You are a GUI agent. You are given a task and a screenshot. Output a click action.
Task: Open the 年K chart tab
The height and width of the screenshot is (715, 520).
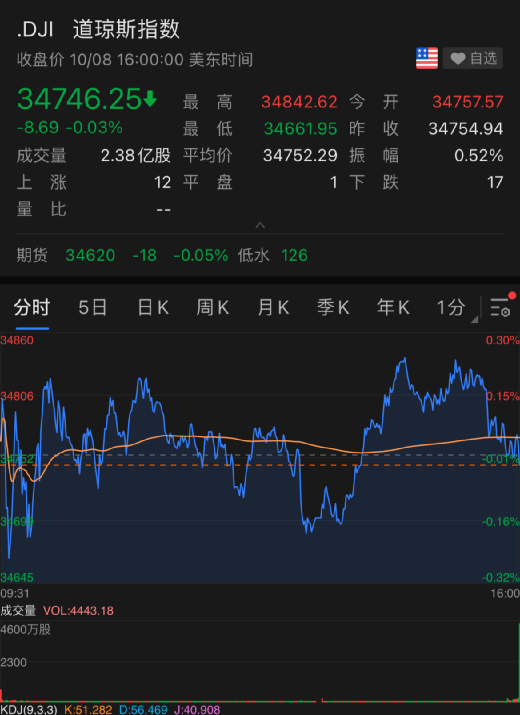[x=393, y=308]
